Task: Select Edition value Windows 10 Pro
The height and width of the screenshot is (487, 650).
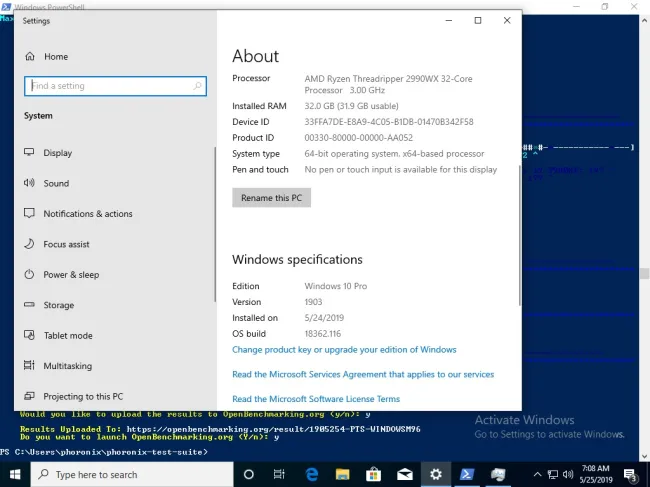Action: (x=335, y=286)
